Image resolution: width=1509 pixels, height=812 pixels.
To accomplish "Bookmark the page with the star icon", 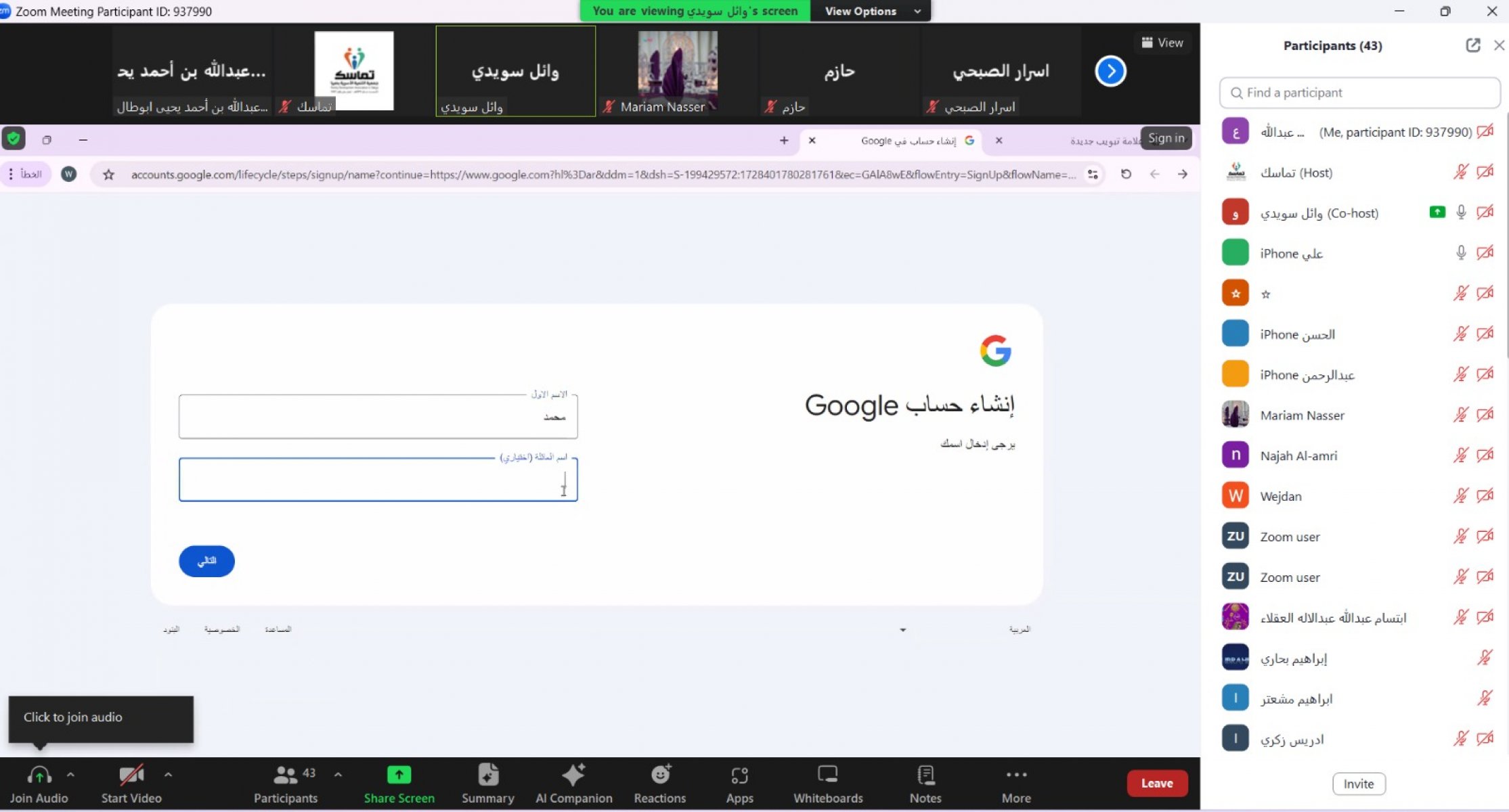I will pos(108,175).
